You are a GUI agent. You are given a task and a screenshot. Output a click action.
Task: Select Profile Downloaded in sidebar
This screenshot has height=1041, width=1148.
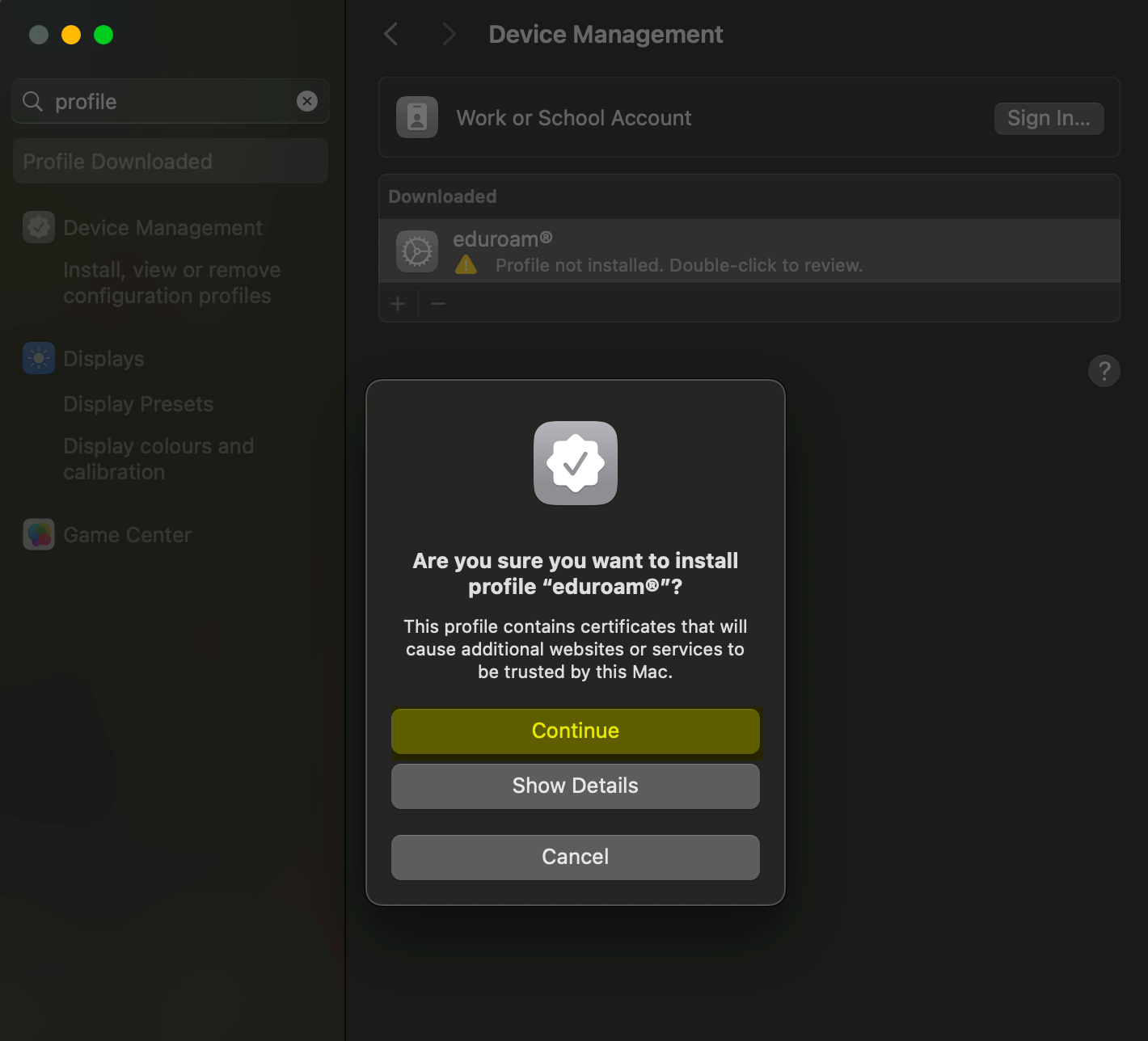(170, 162)
